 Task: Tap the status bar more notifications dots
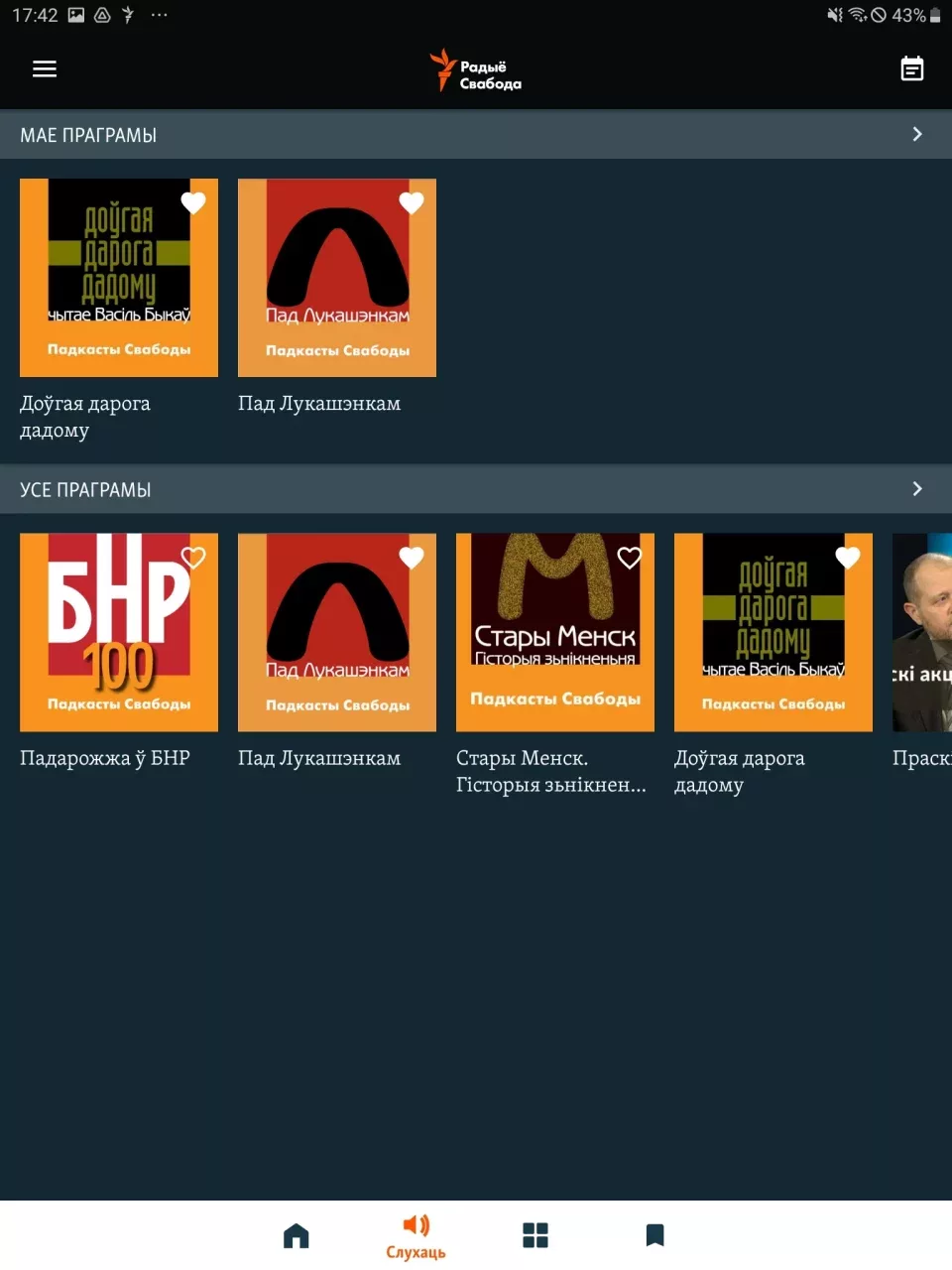pos(159,15)
